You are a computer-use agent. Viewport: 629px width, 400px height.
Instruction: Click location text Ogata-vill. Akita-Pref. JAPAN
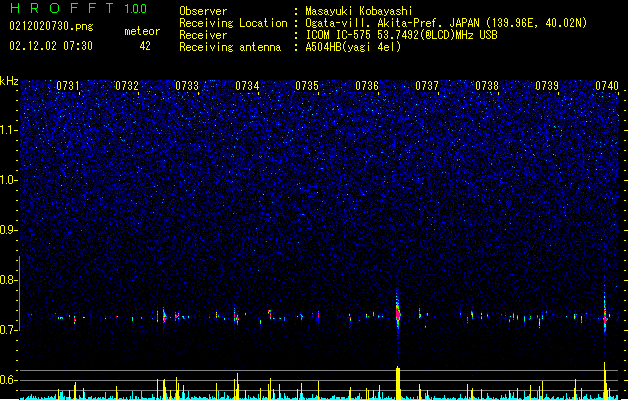coord(393,23)
